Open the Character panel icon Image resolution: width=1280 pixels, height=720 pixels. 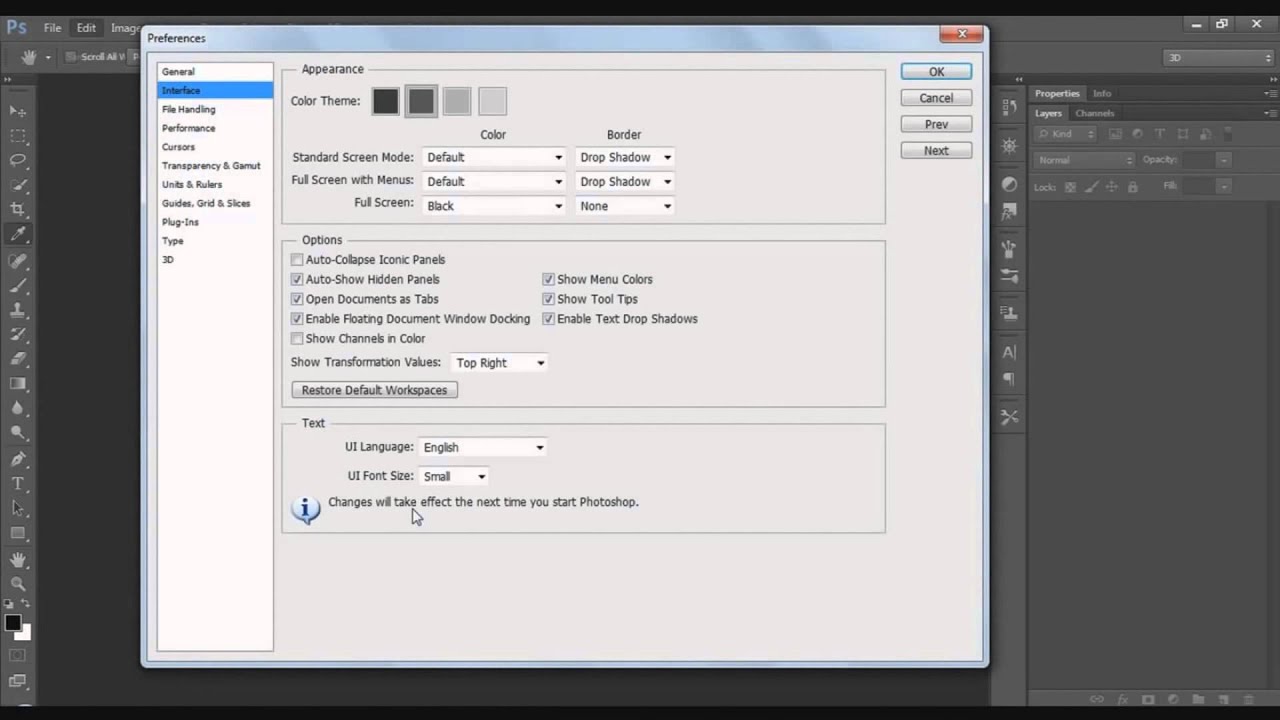pos(1009,352)
